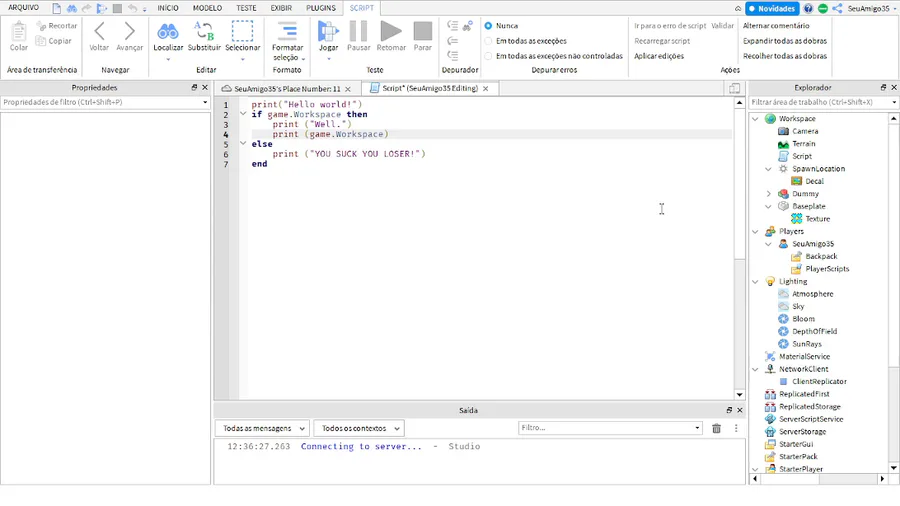
Task: Select the Camera item in Explorer
Action: 798,131
